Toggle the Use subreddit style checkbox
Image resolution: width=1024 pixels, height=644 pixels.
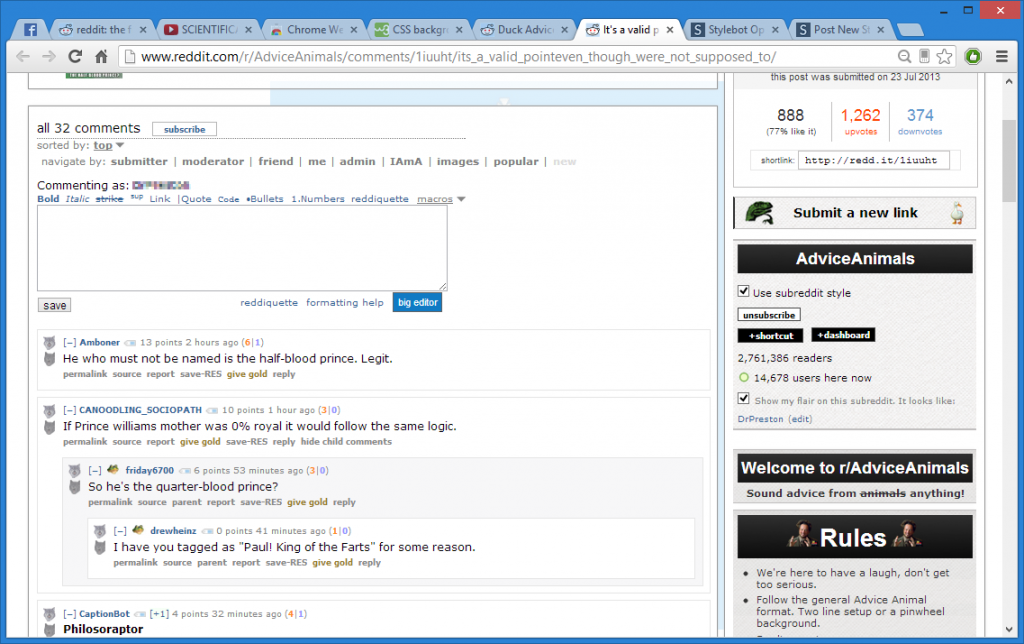pos(743,291)
